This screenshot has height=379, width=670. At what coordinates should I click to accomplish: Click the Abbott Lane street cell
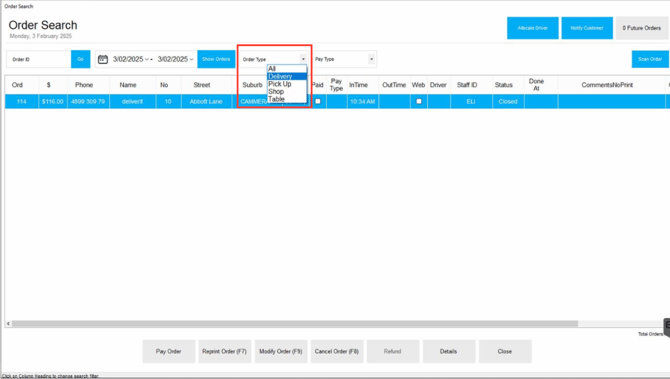tap(206, 102)
